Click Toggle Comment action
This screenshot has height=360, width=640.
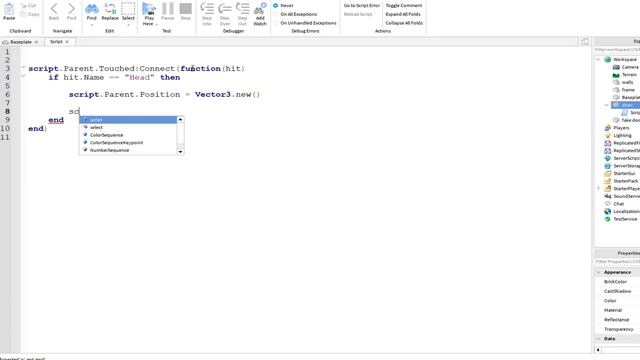404,6
